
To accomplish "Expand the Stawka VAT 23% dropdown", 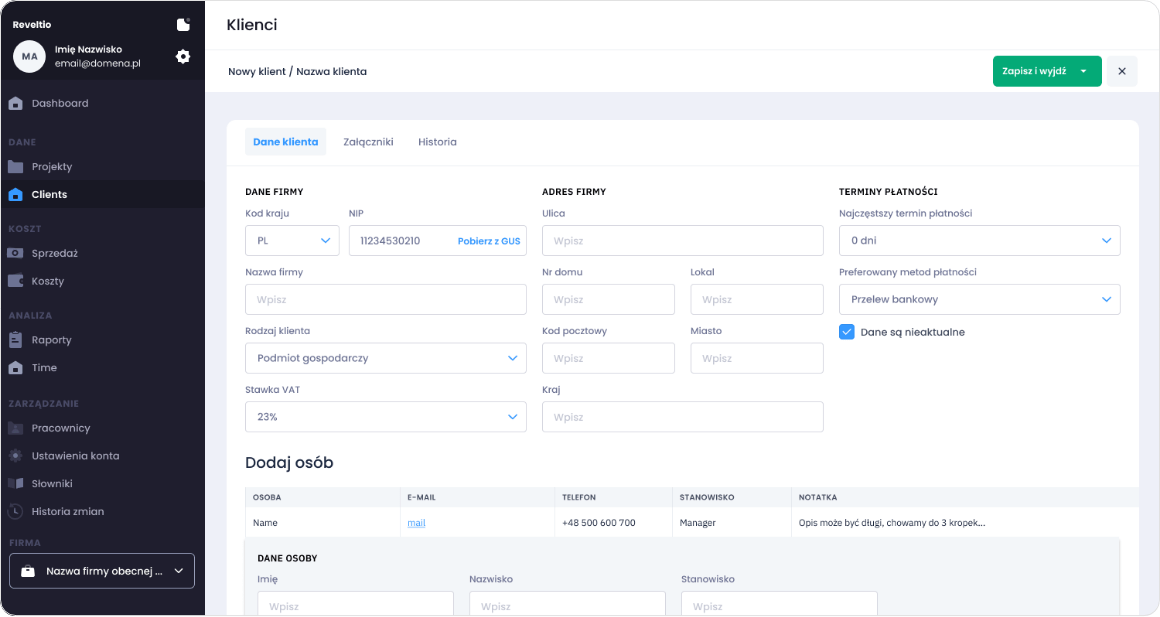I will [385, 417].
